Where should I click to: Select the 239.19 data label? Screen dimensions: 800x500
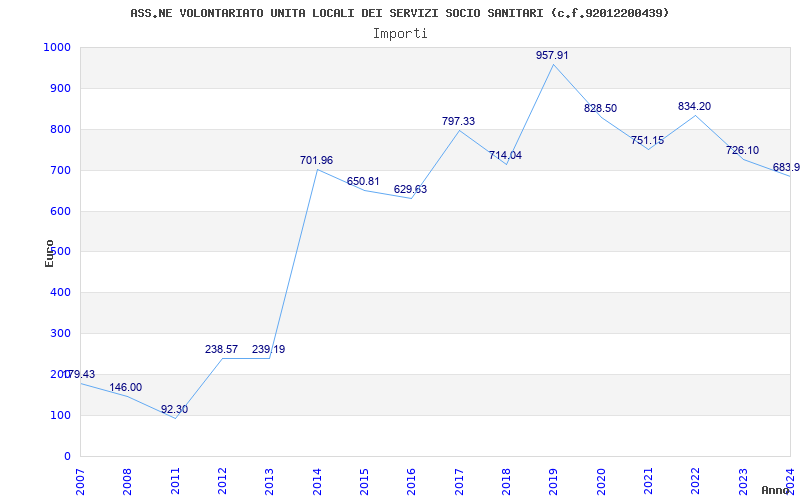pyautogui.click(x=268, y=349)
